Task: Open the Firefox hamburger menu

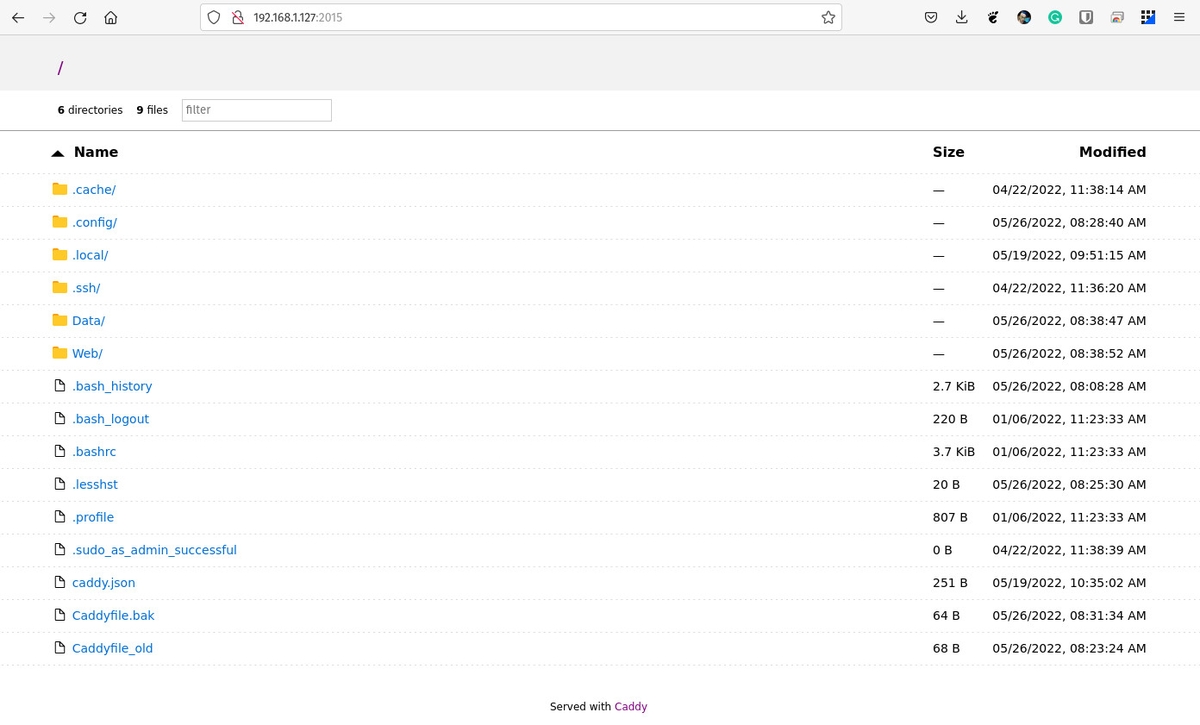Action: tap(1179, 17)
